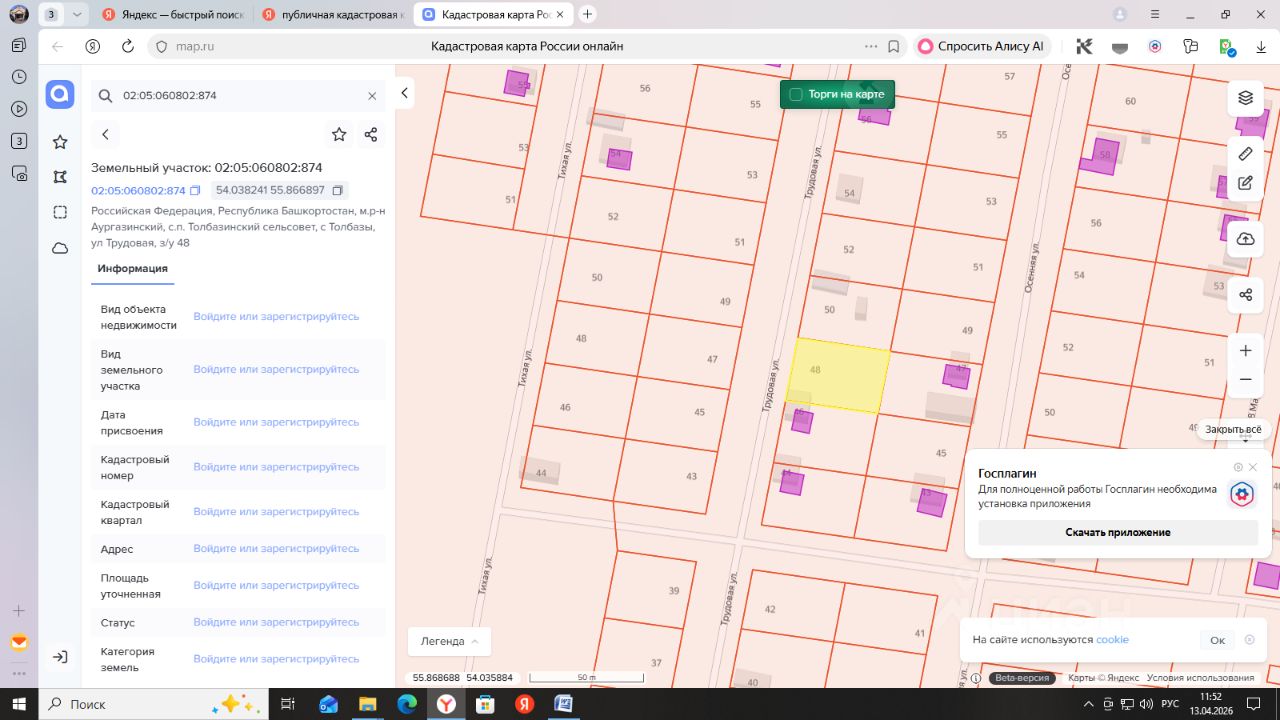Add parcel to favorites with star icon
Screen dimensions: 1280x720
tap(339, 134)
